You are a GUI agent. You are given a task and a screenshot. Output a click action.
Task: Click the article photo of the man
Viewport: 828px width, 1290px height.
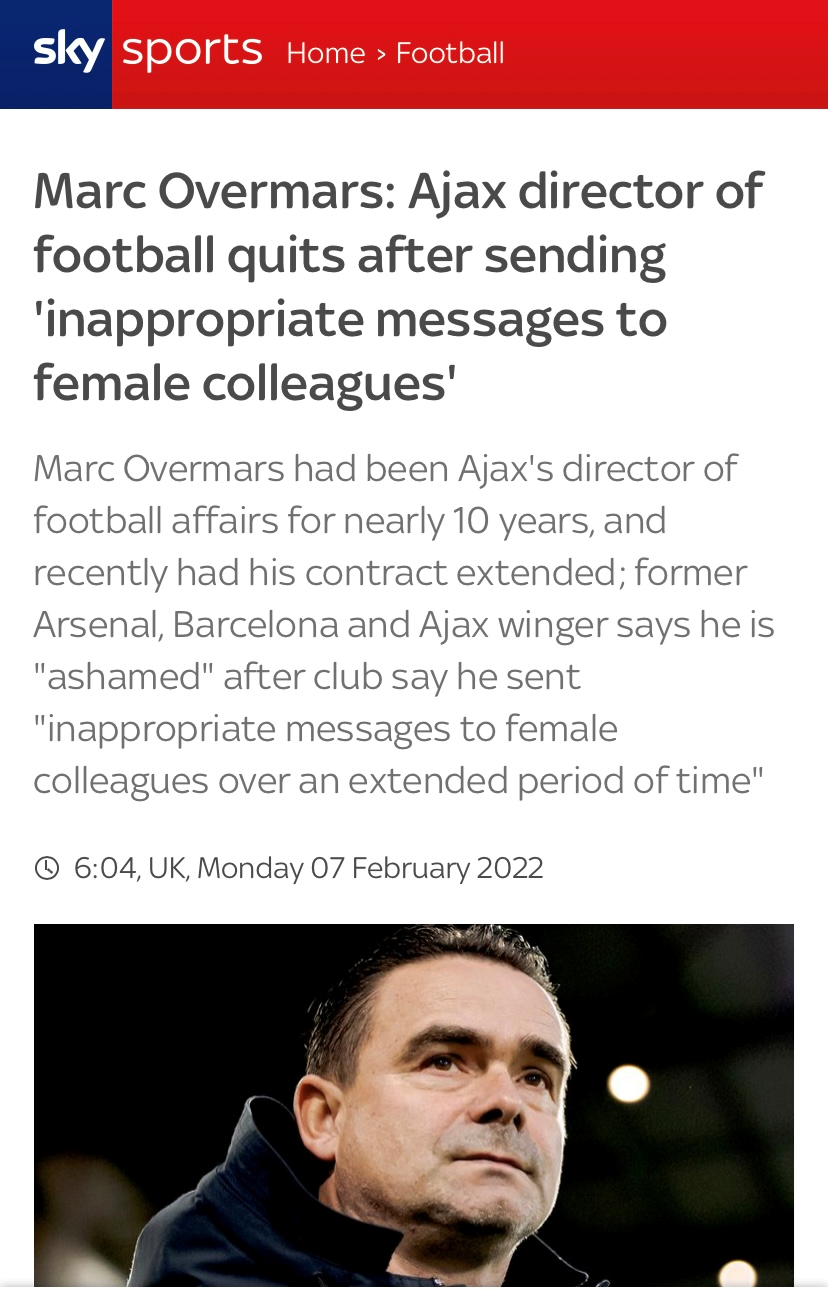414,1104
